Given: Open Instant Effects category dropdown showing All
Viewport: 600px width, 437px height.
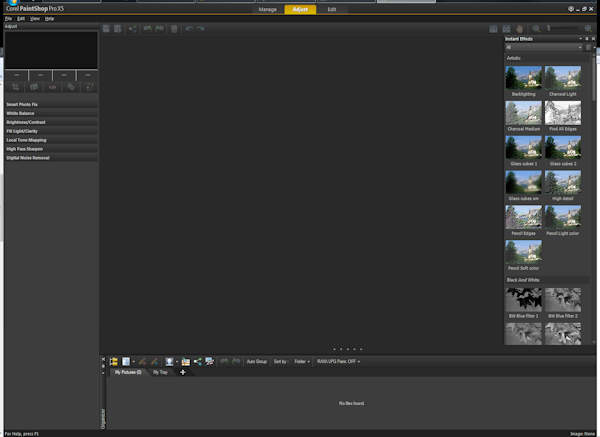Looking at the screenshot, I should (x=544, y=47).
